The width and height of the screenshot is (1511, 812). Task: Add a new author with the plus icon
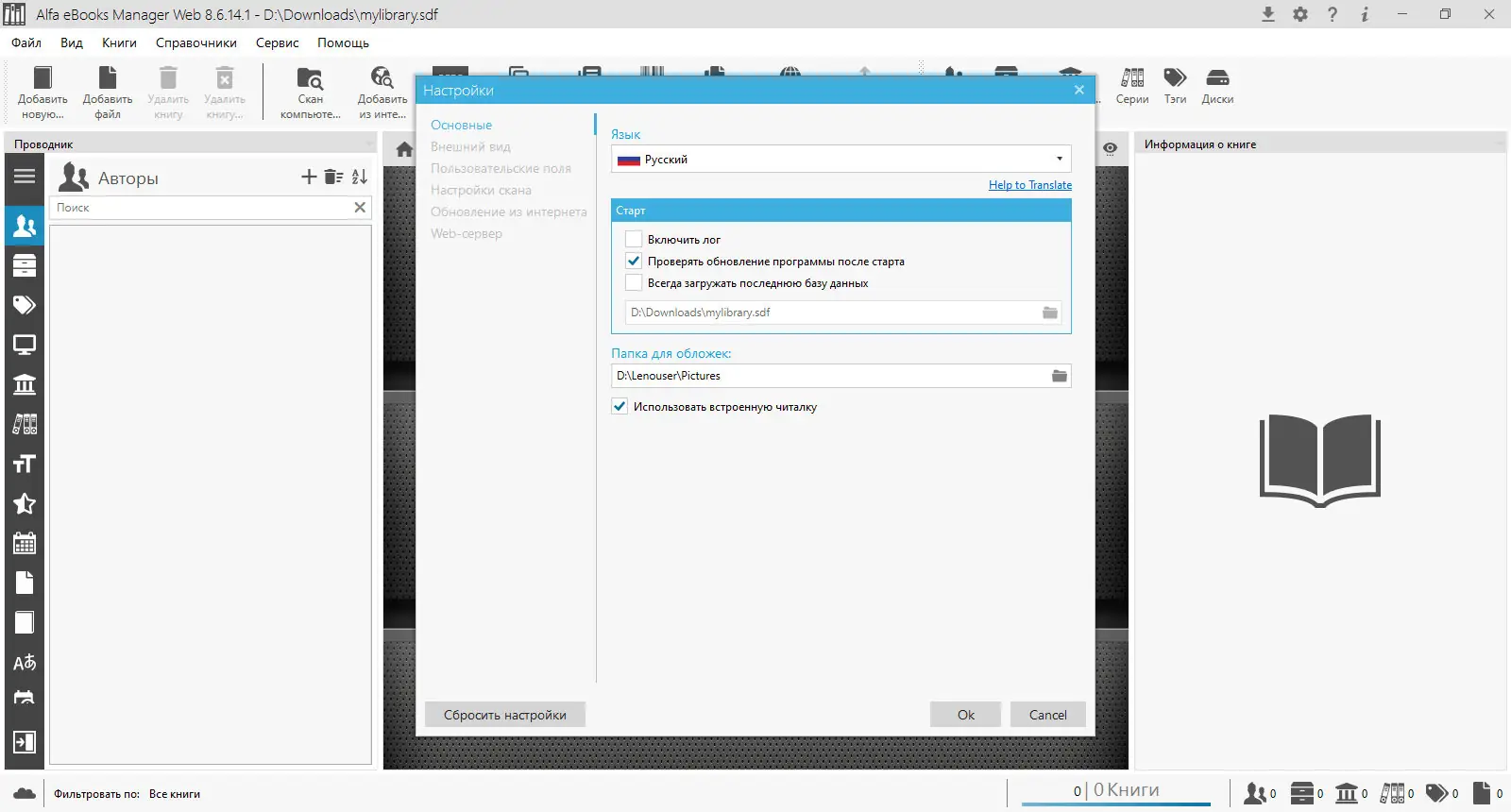coord(309,177)
